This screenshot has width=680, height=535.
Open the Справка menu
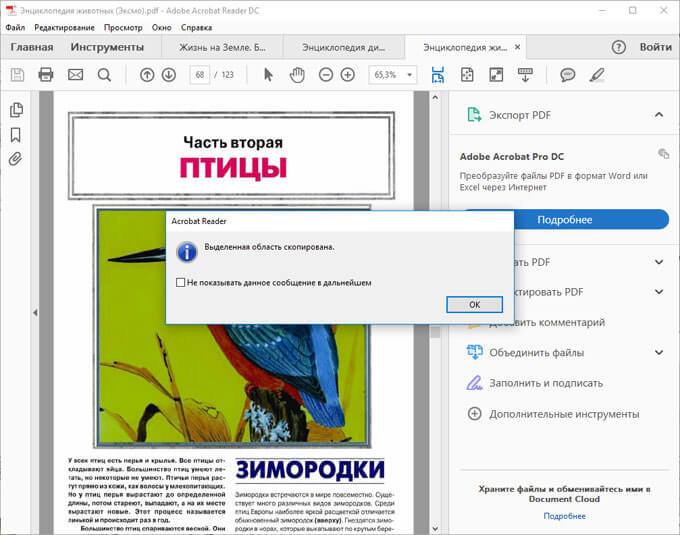[x=196, y=27]
